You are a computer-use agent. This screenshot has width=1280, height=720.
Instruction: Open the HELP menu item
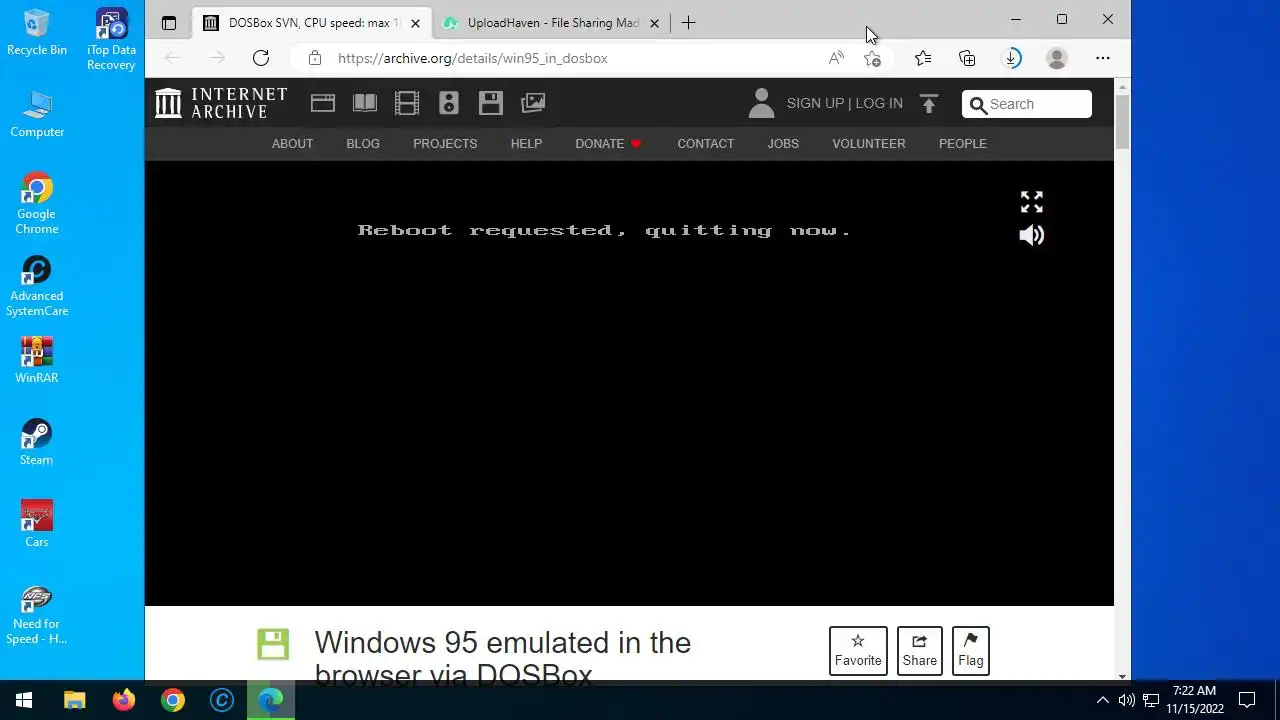526,144
